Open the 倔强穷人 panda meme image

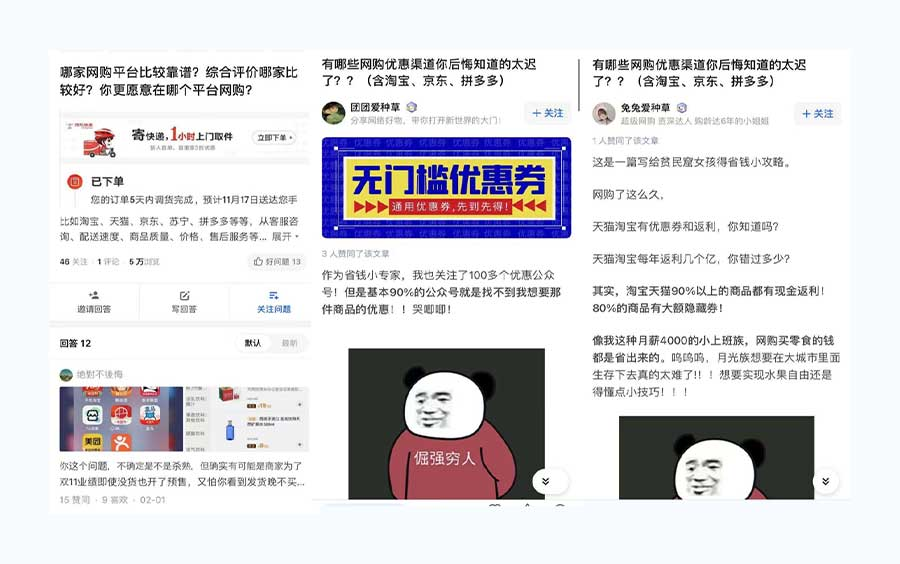click(447, 423)
